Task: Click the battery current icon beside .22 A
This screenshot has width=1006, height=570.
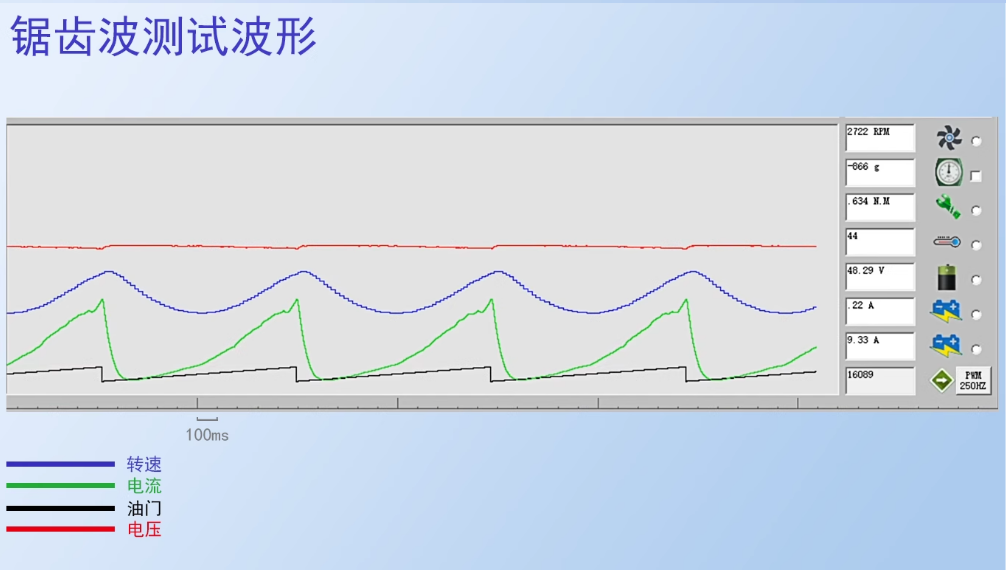Action: click(x=945, y=312)
